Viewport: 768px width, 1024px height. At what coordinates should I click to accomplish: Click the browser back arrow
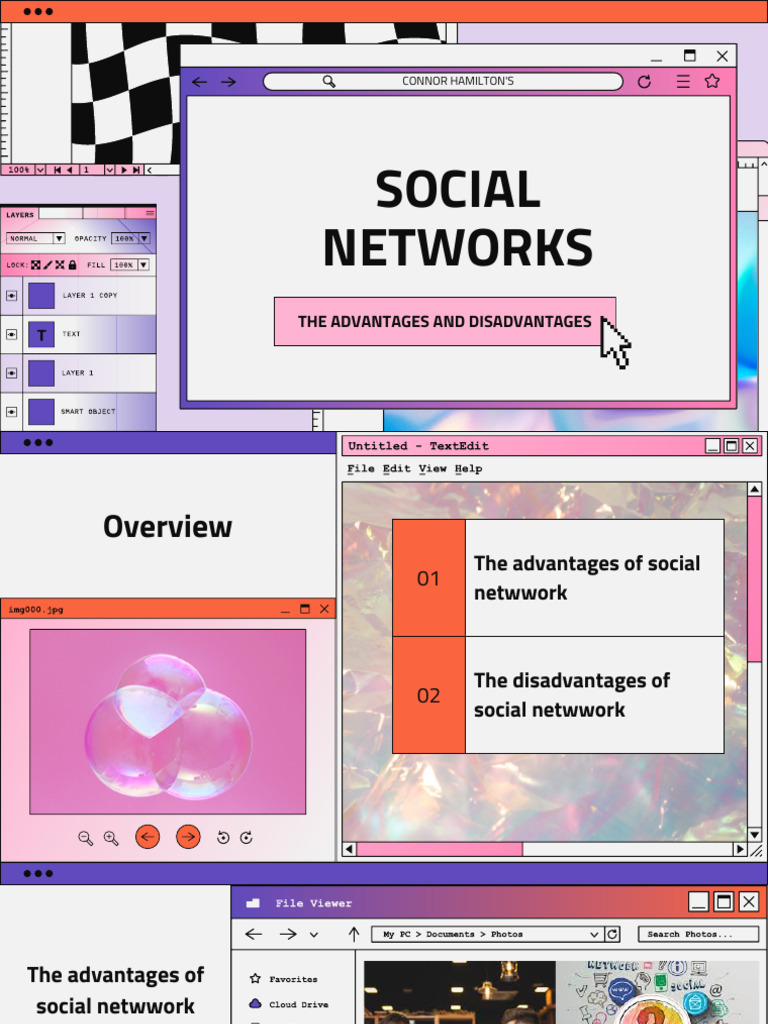(x=199, y=82)
